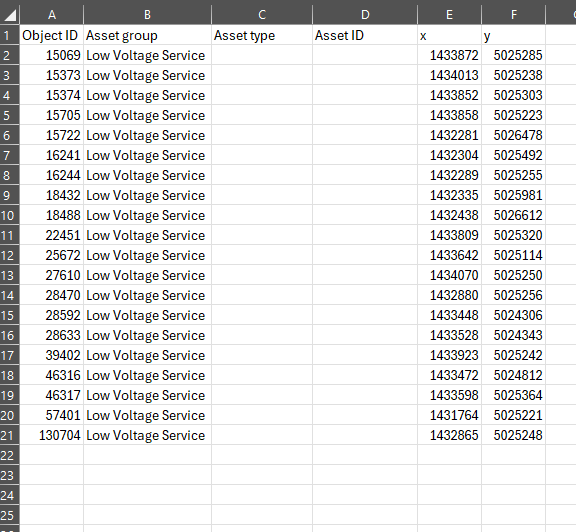
Task: Select cell with Object ID 39402
Action: (51, 355)
